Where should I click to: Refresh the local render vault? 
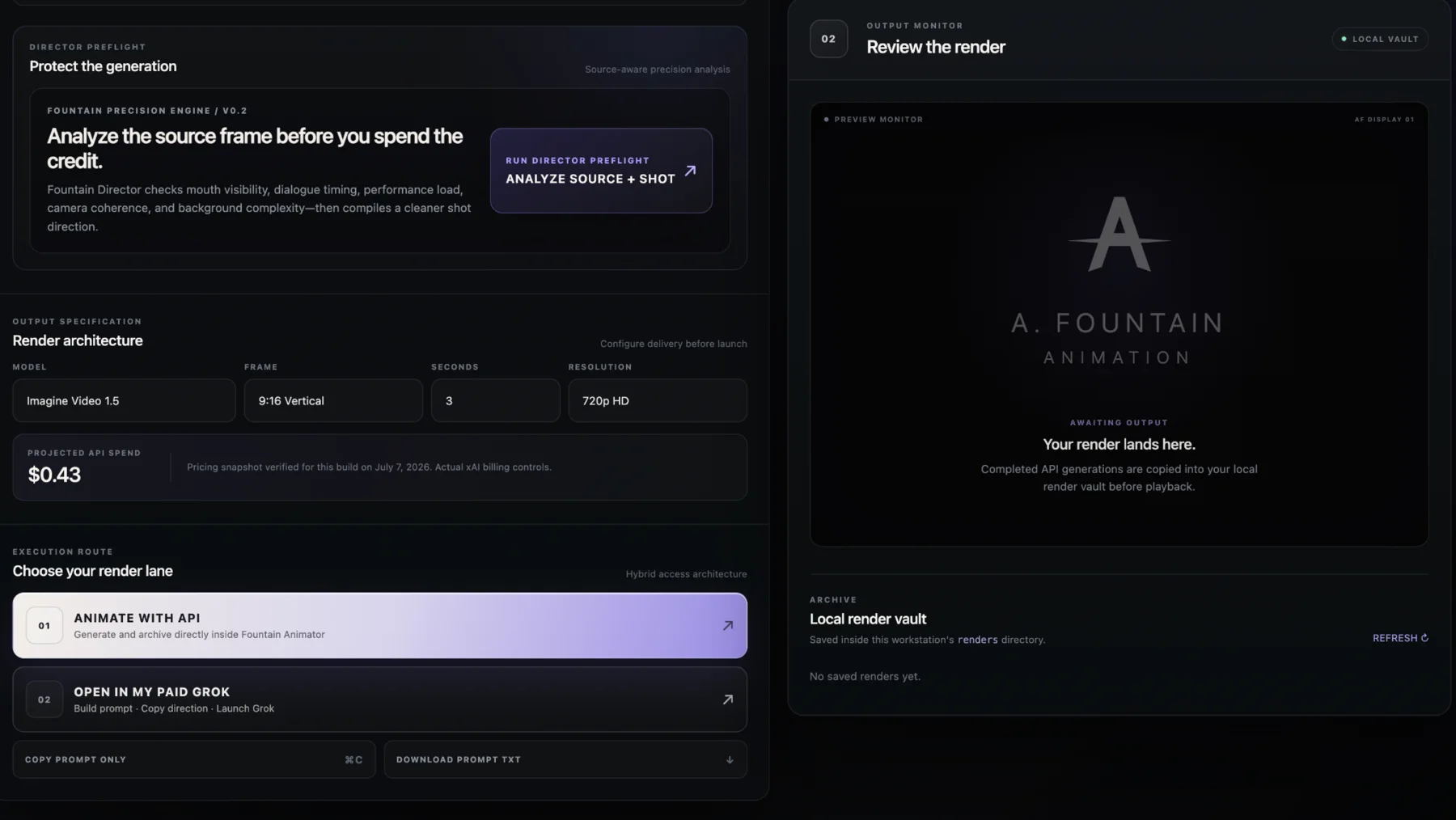(x=1400, y=638)
